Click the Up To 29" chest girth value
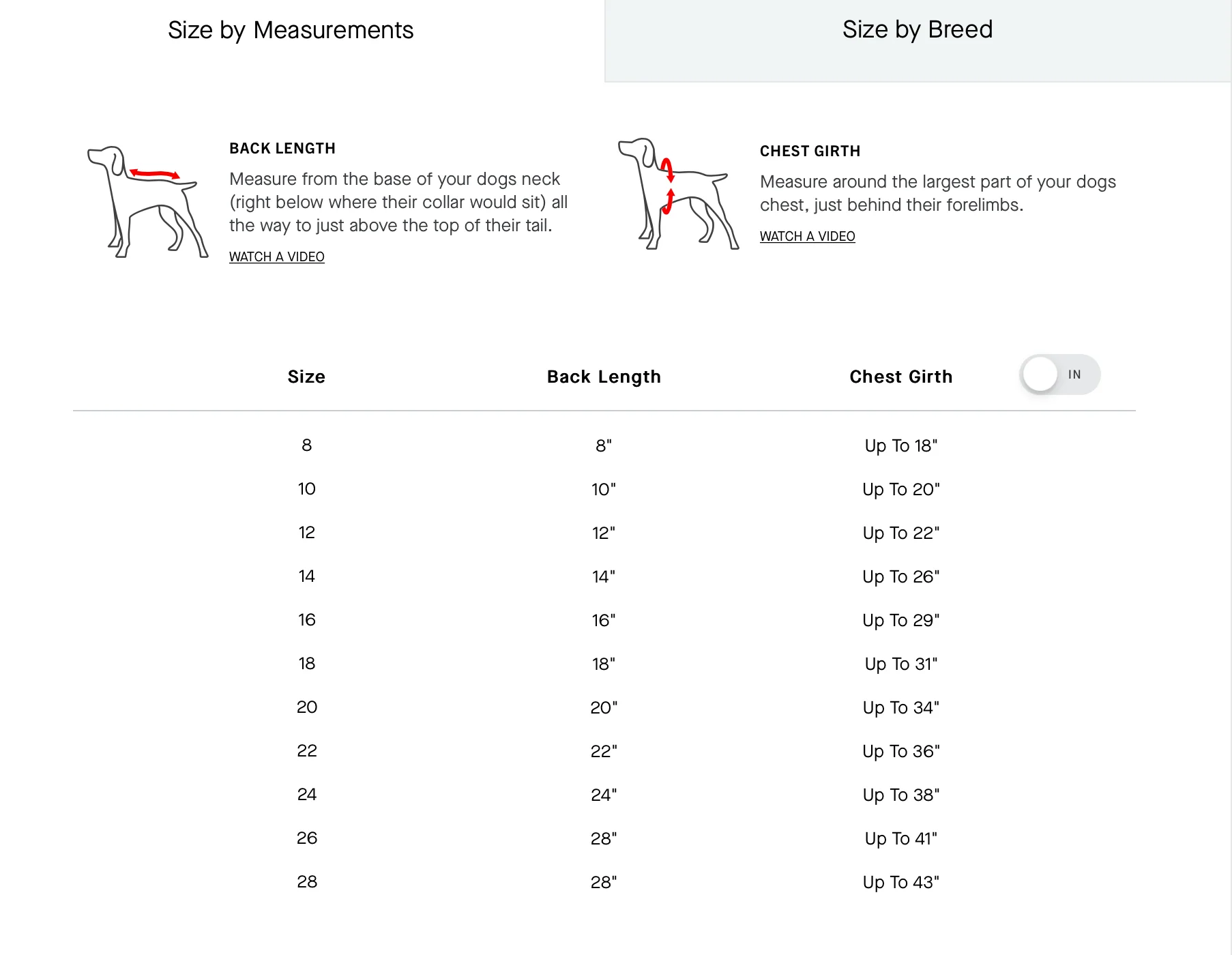Screen dimensions: 1232x955 [901, 620]
